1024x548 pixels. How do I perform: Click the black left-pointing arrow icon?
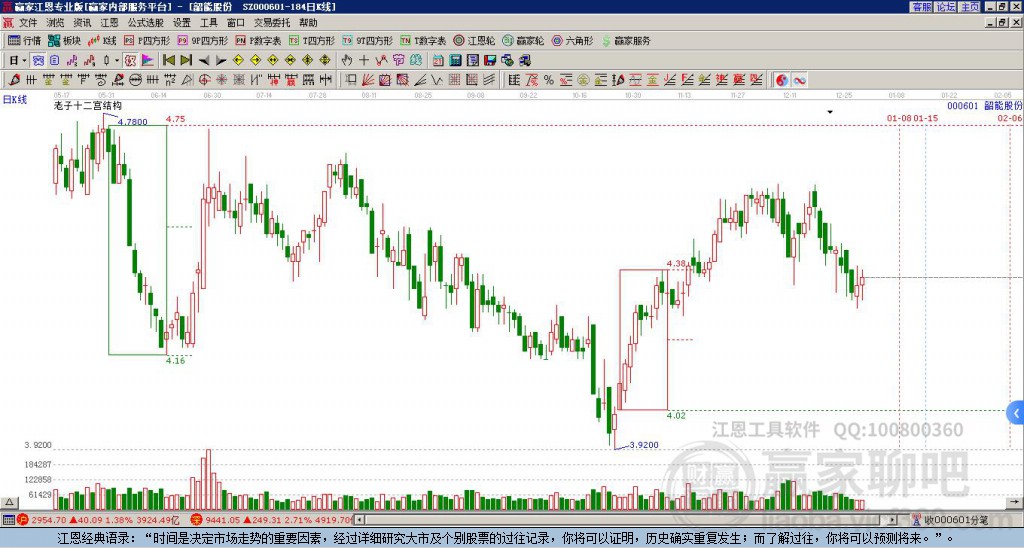(204, 61)
